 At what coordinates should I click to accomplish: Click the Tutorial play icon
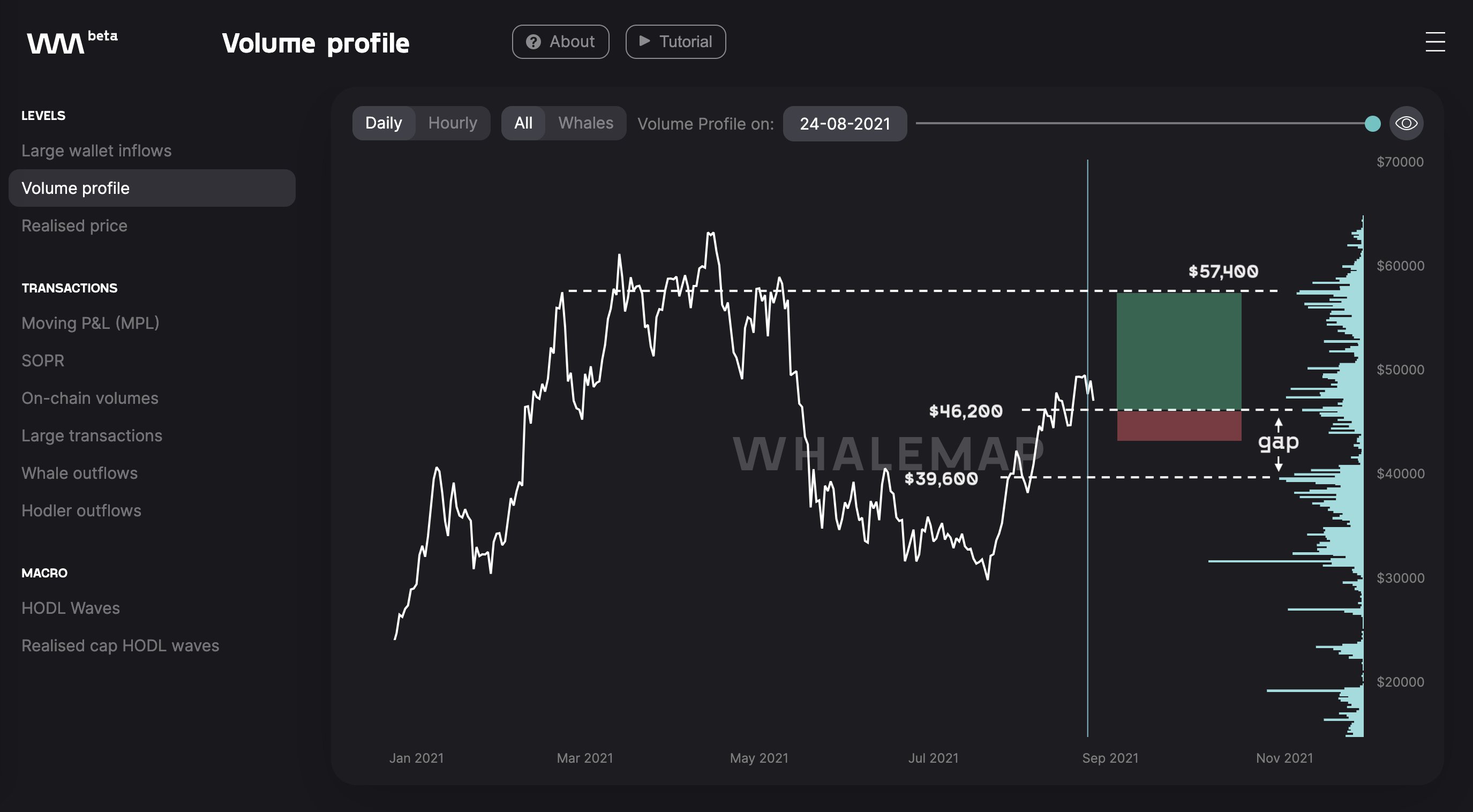coord(644,41)
